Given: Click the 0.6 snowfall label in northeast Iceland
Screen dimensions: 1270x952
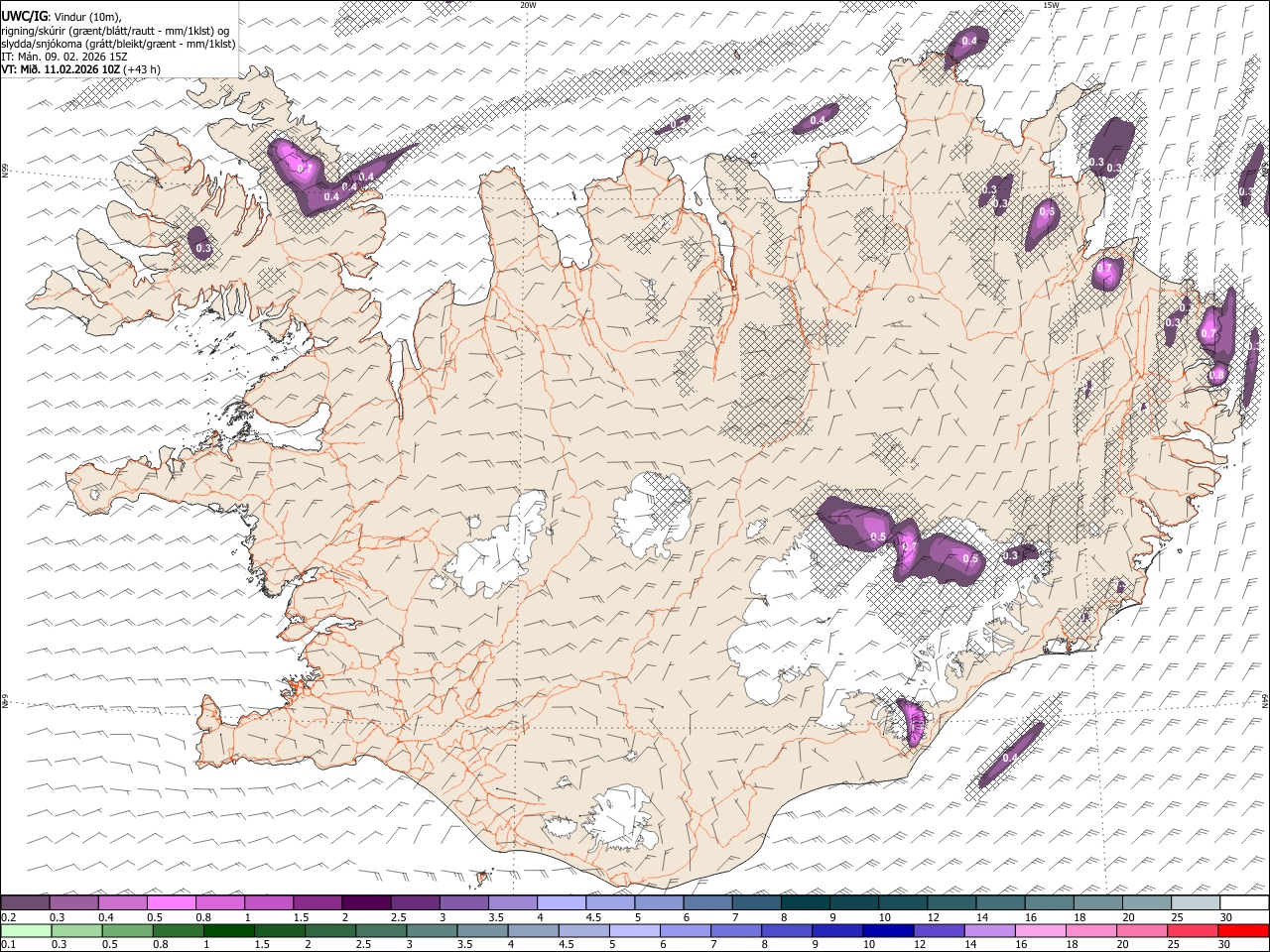Looking at the screenshot, I should point(1047,211).
